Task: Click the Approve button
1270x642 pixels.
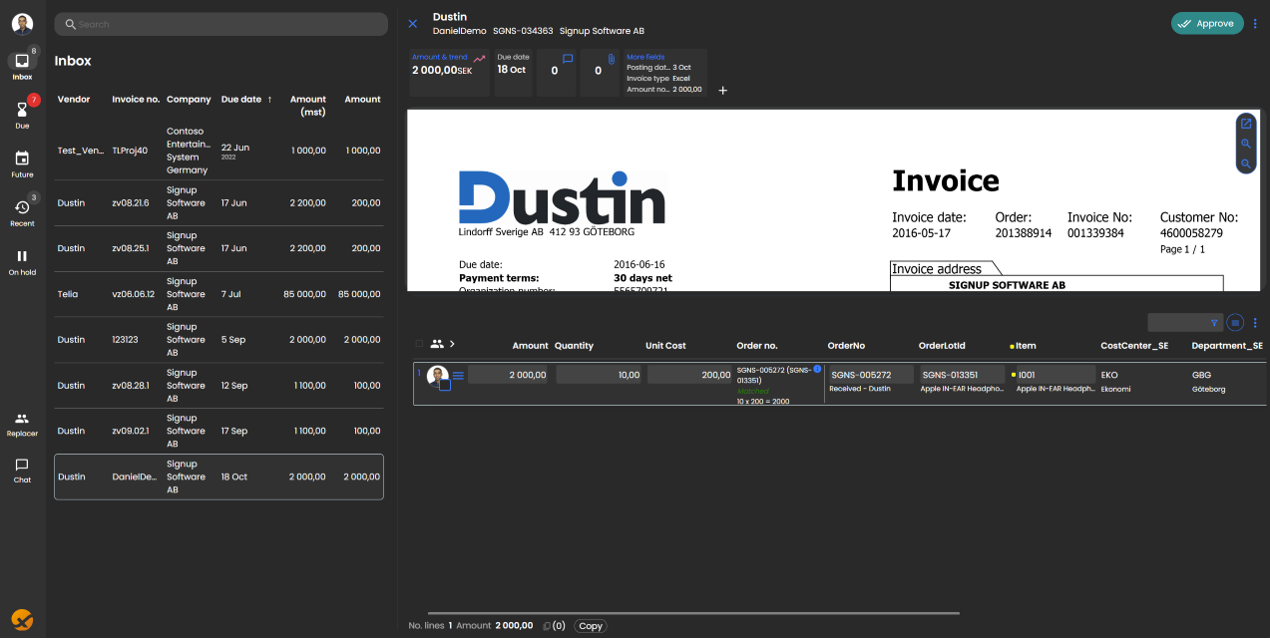Action: pos(1207,24)
